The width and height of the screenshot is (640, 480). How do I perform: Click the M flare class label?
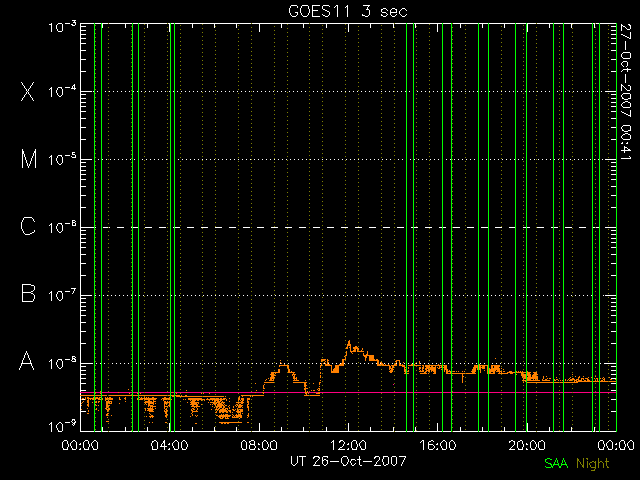tap(29, 159)
